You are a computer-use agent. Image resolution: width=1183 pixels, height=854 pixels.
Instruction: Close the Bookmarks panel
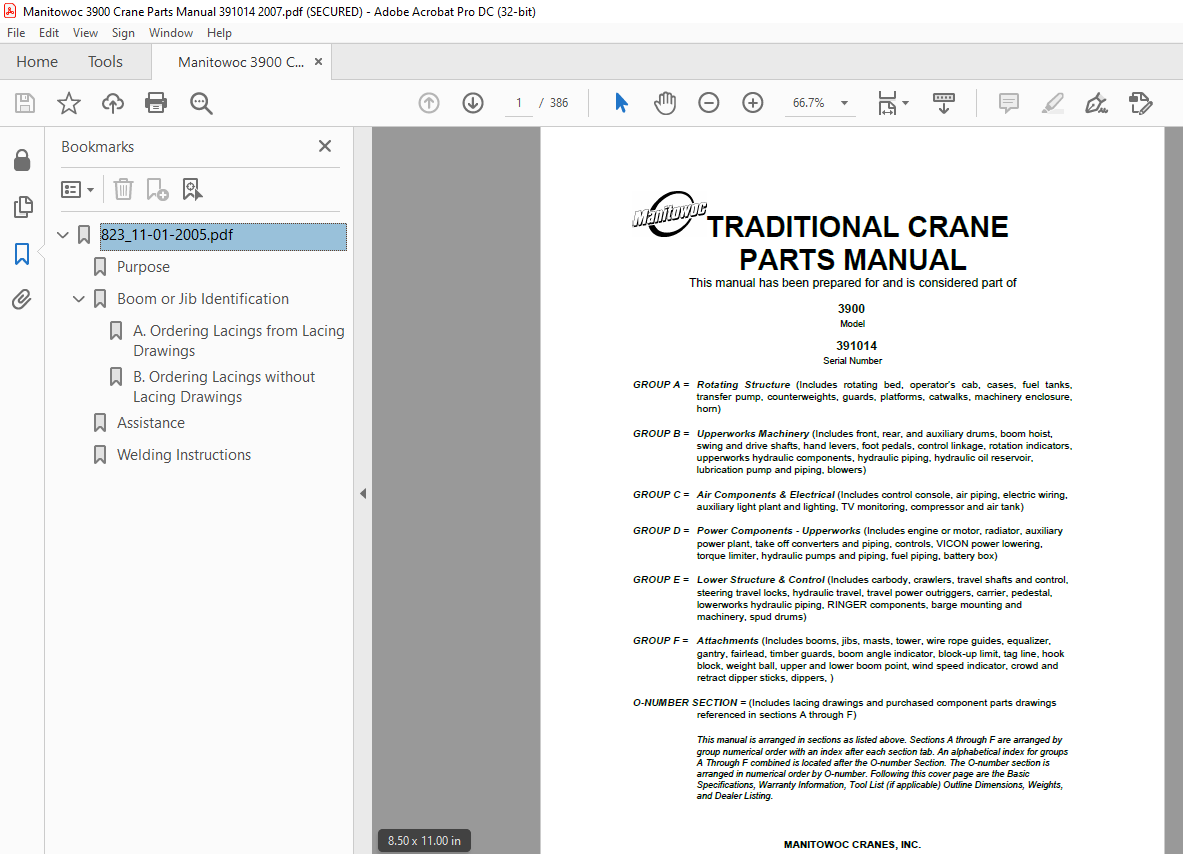coord(324,146)
